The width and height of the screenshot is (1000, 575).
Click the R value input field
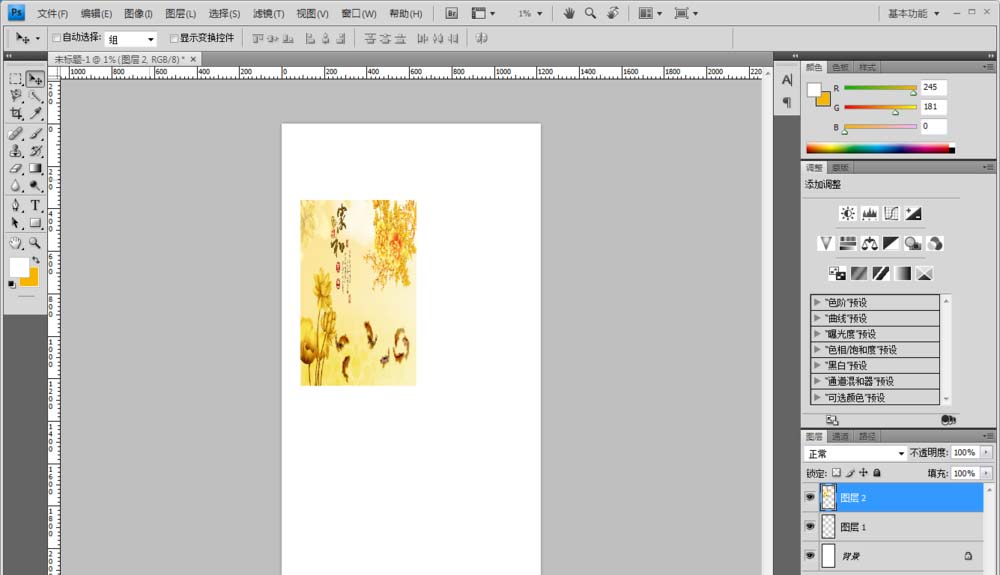pyautogui.click(x=934, y=87)
